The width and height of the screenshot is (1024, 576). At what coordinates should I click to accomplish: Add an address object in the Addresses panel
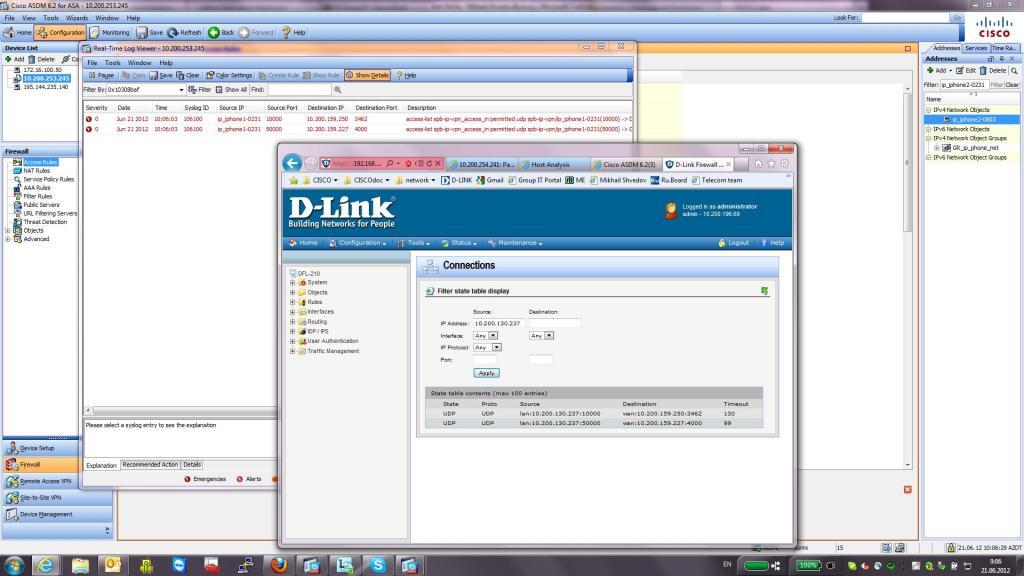[938, 71]
